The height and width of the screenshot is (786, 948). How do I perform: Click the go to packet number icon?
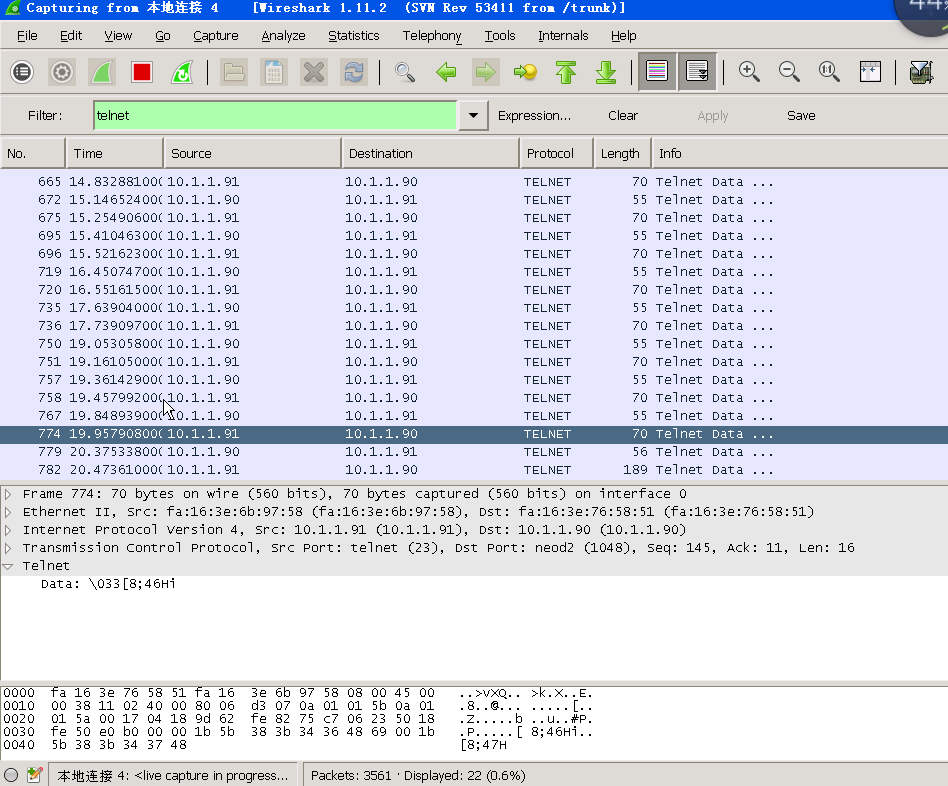click(x=525, y=72)
